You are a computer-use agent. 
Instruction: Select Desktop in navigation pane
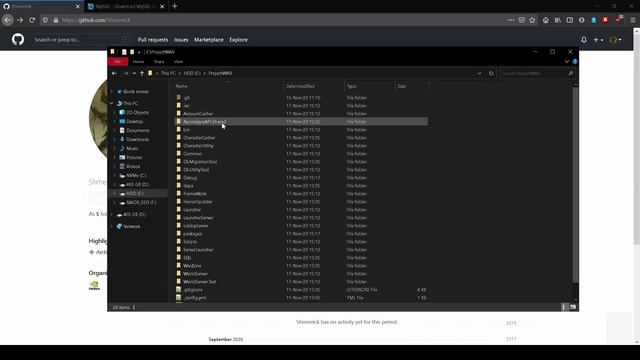pyautogui.click(x=134, y=122)
